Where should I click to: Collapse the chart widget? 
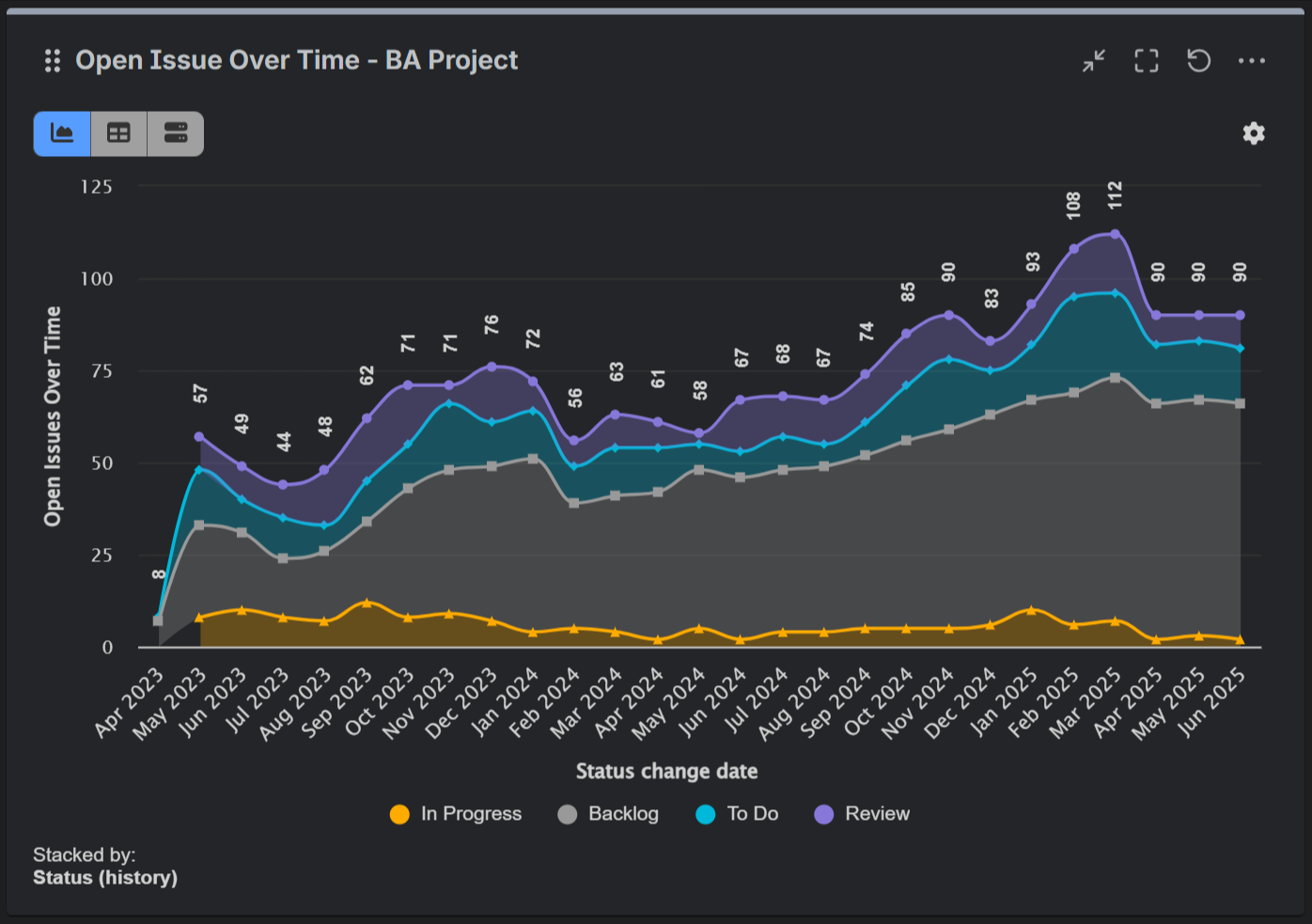point(1094,60)
